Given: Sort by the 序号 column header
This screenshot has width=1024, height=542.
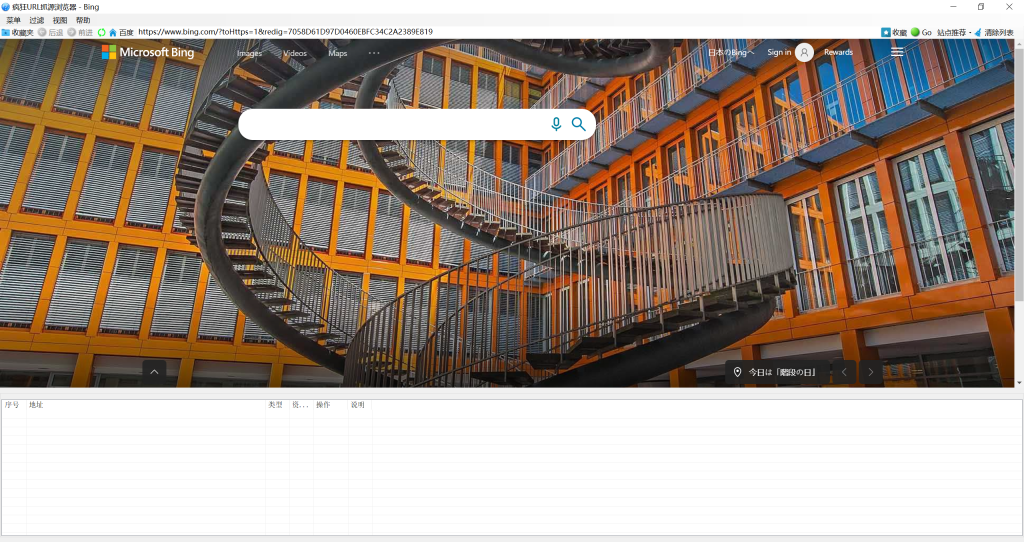Looking at the screenshot, I should tap(13, 405).
